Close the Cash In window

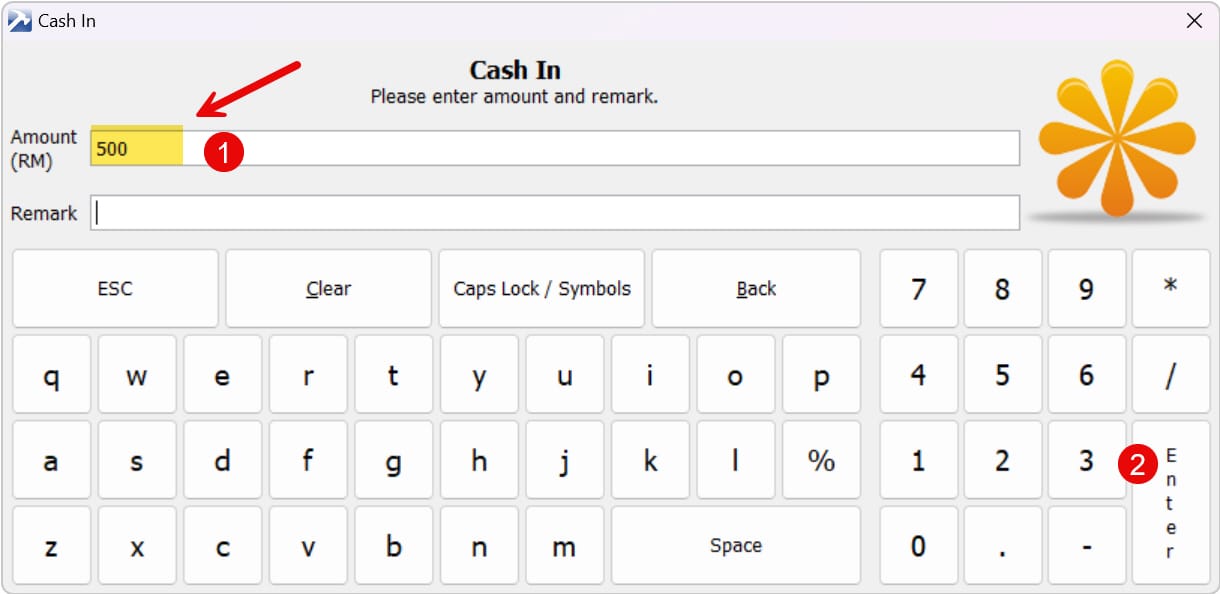[x=1194, y=20]
